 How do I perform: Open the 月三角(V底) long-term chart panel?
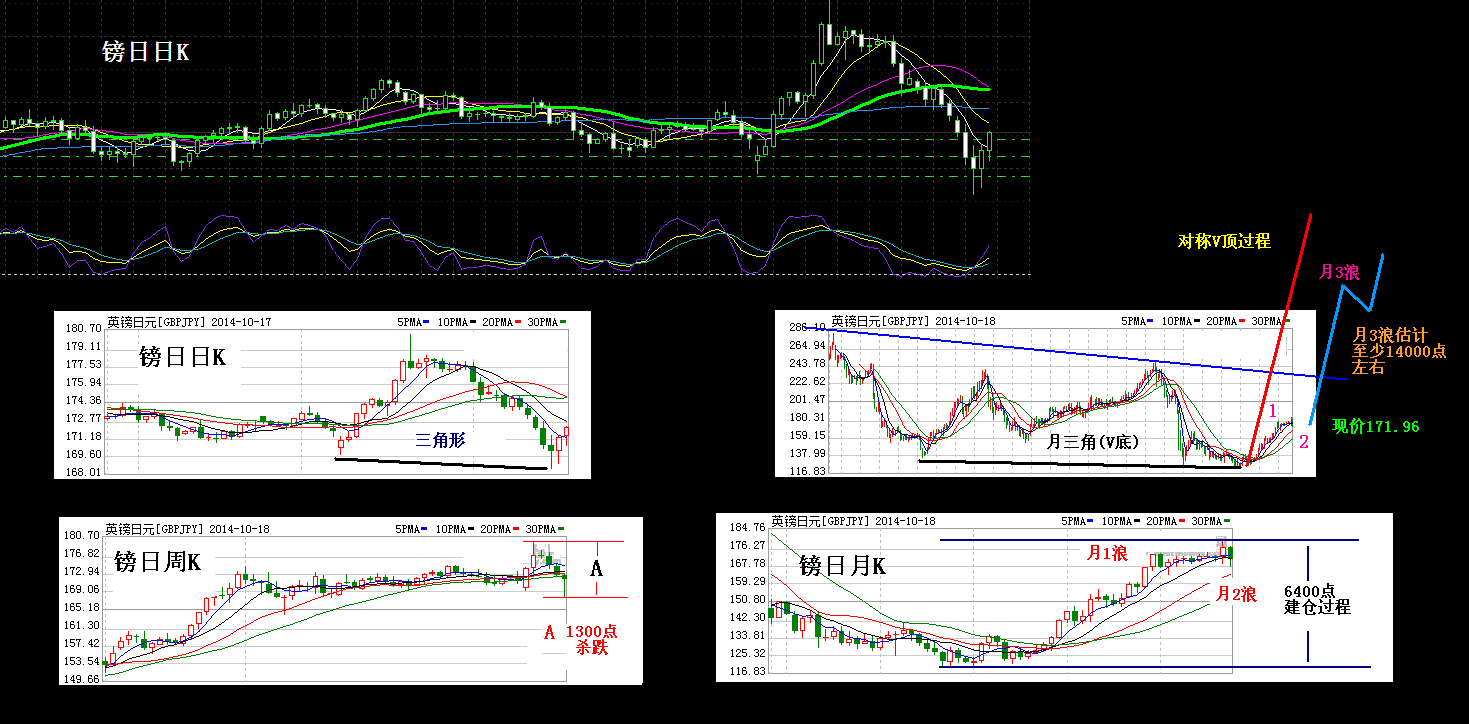coord(1045,393)
